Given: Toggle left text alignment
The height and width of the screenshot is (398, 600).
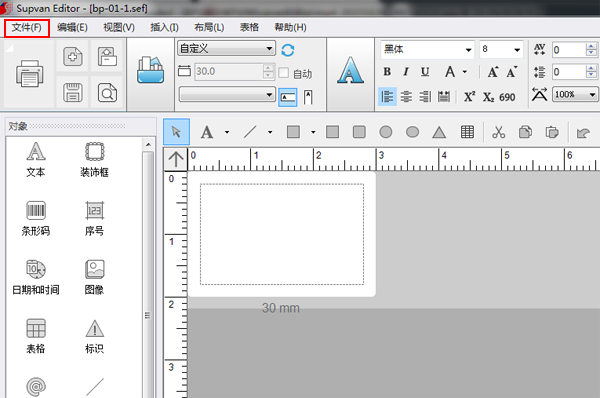Looking at the screenshot, I should click(387, 96).
